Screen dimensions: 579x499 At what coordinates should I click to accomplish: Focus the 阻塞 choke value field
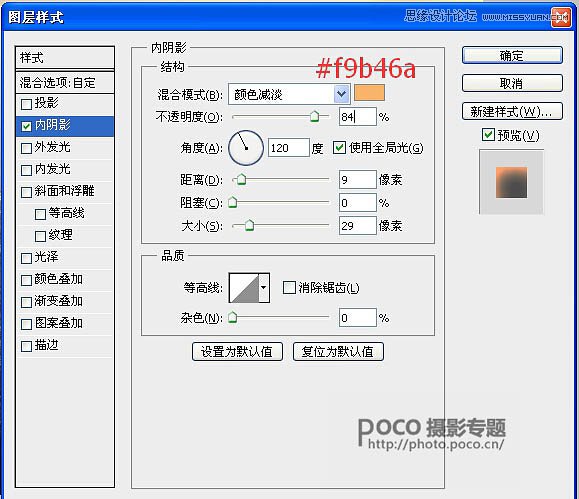click(357, 203)
